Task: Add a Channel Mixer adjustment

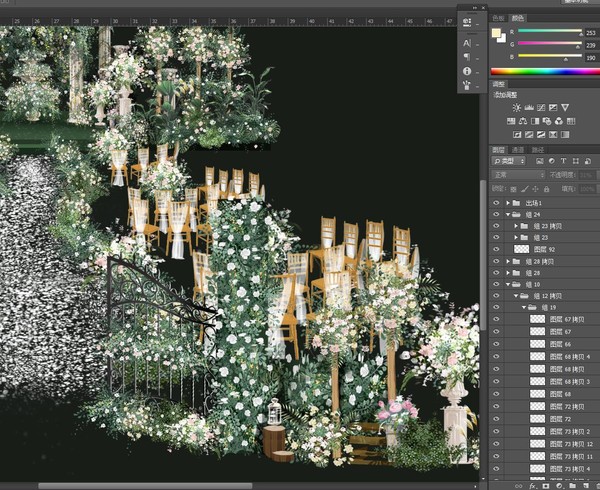Action: (559, 121)
